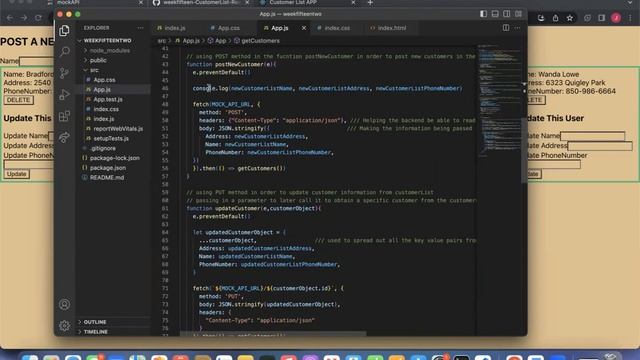Image resolution: width=640 pixels, height=360 pixels.
Task: Click src in the breadcrumb
Action: pyautogui.click(x=162, y=41)
